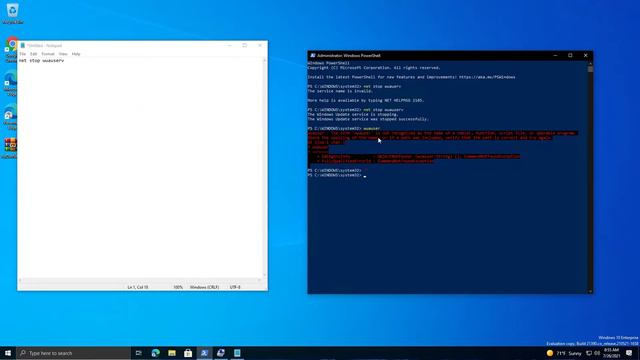640x360 pixels.
Task: Maximize the PowerShell window
Action: coord(570,56)
